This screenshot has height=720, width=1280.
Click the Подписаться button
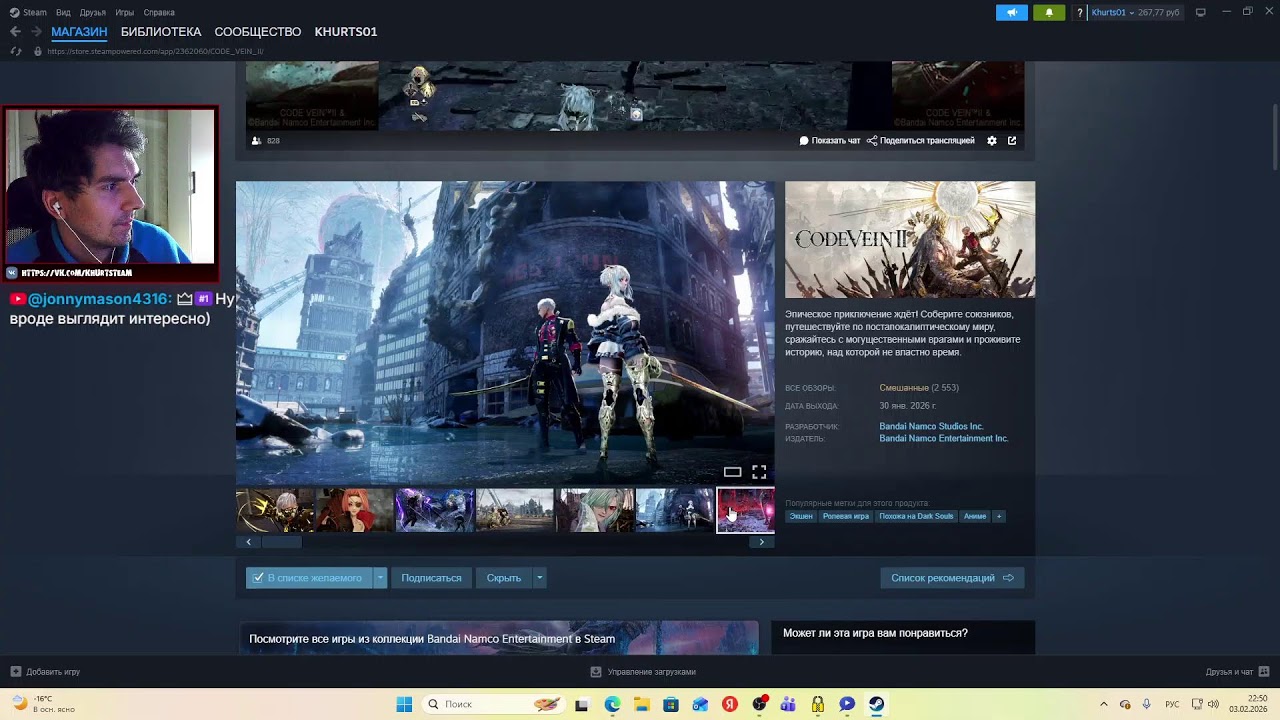[431, 578]
